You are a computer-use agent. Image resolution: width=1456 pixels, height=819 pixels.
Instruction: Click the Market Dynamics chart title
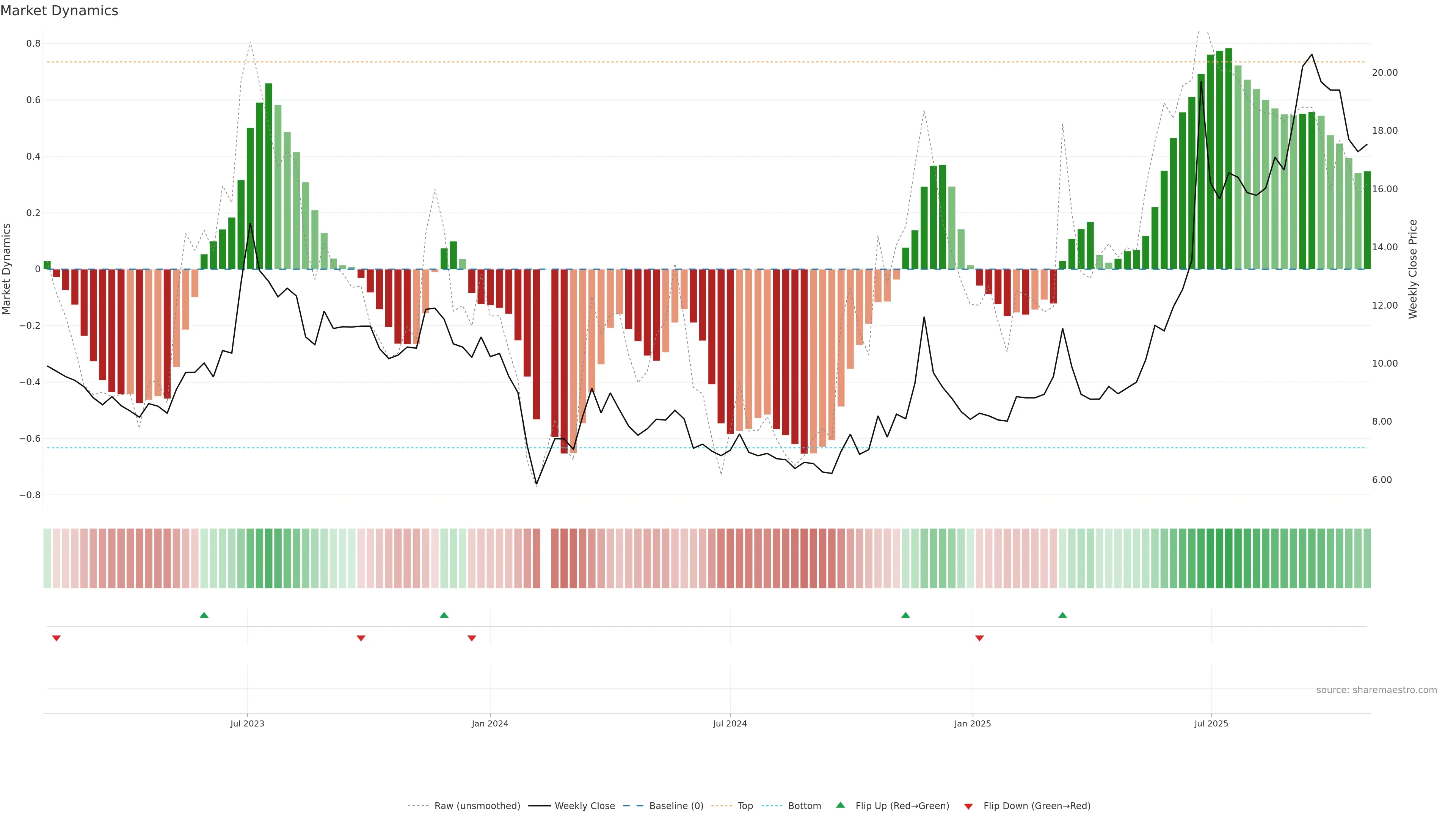[60, 11]
